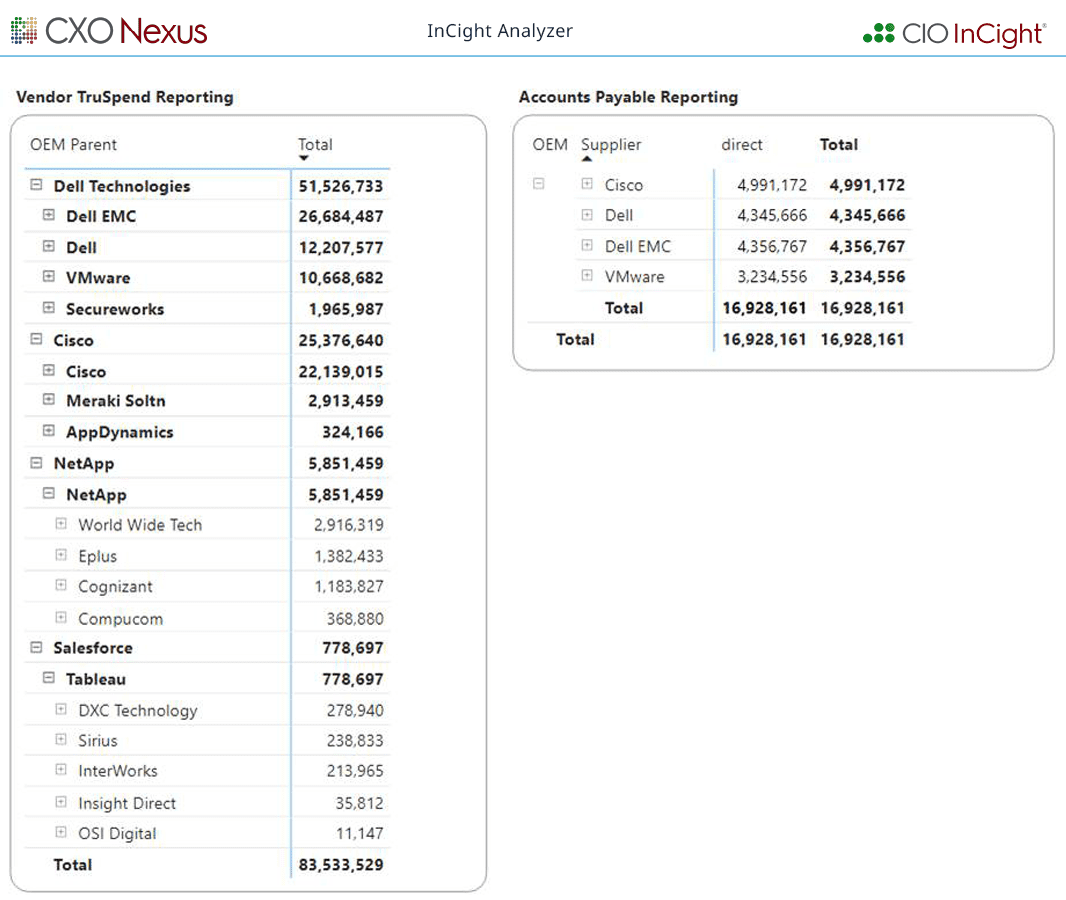Expand the Meraki Soltn row

coord(48,399)
